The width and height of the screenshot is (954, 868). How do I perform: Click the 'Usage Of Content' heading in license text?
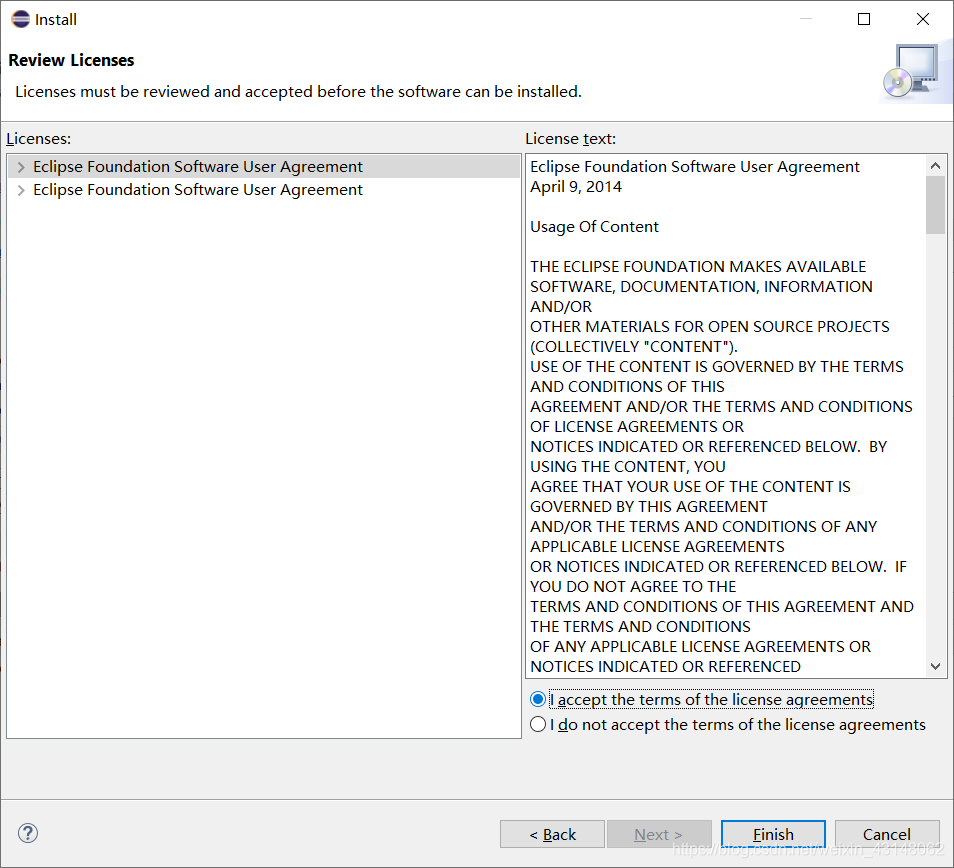(594, 227)
